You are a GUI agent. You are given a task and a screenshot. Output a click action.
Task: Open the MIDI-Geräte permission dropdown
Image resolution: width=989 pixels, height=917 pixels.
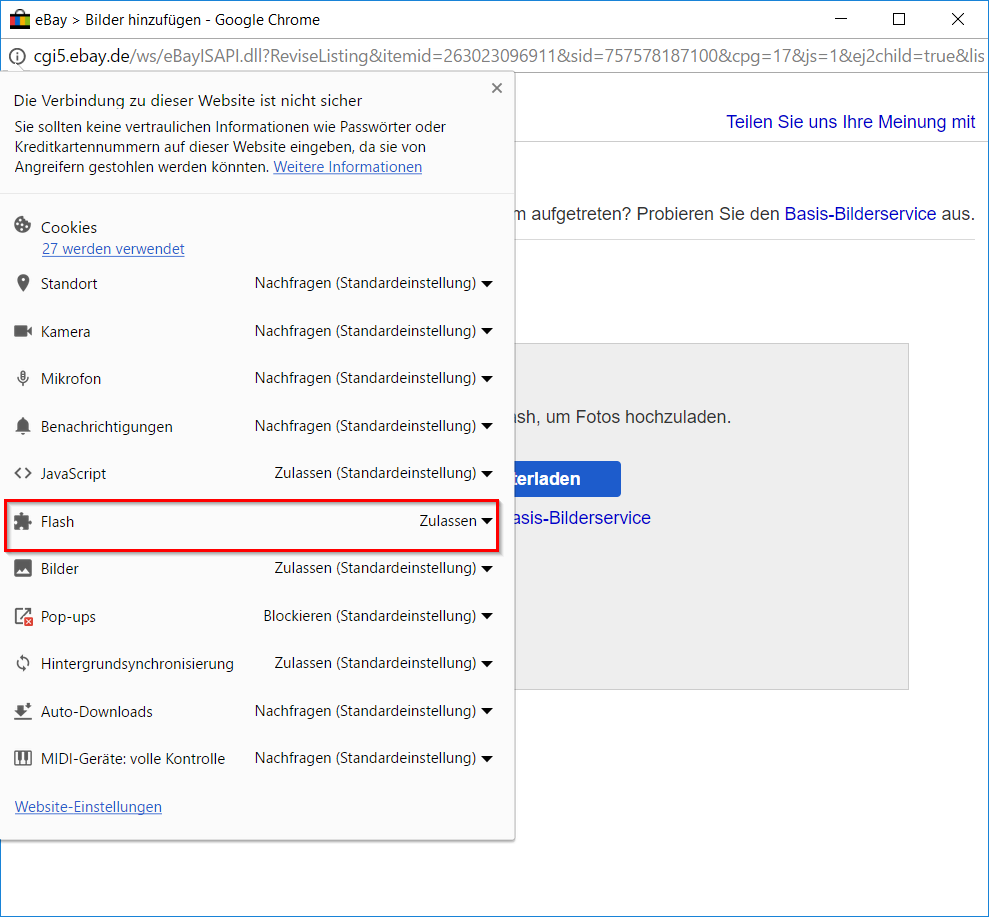coord(373,758)
